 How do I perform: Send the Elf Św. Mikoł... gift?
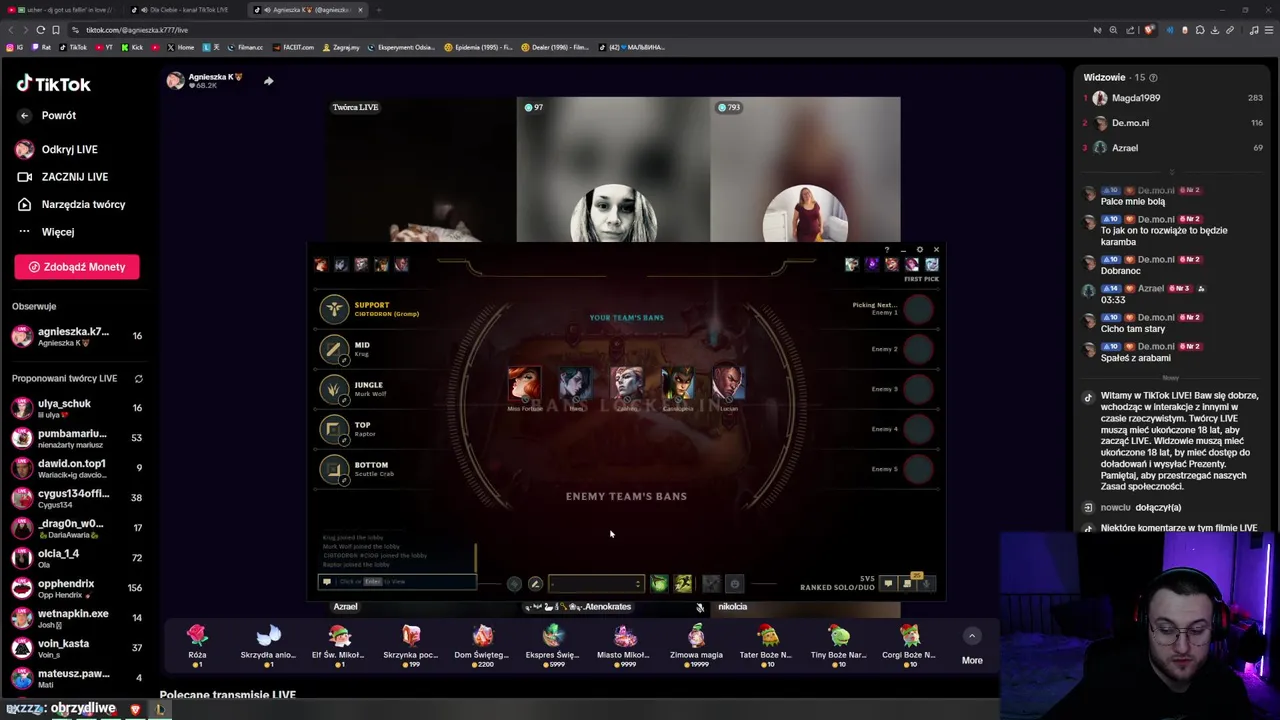coord(339,644)
